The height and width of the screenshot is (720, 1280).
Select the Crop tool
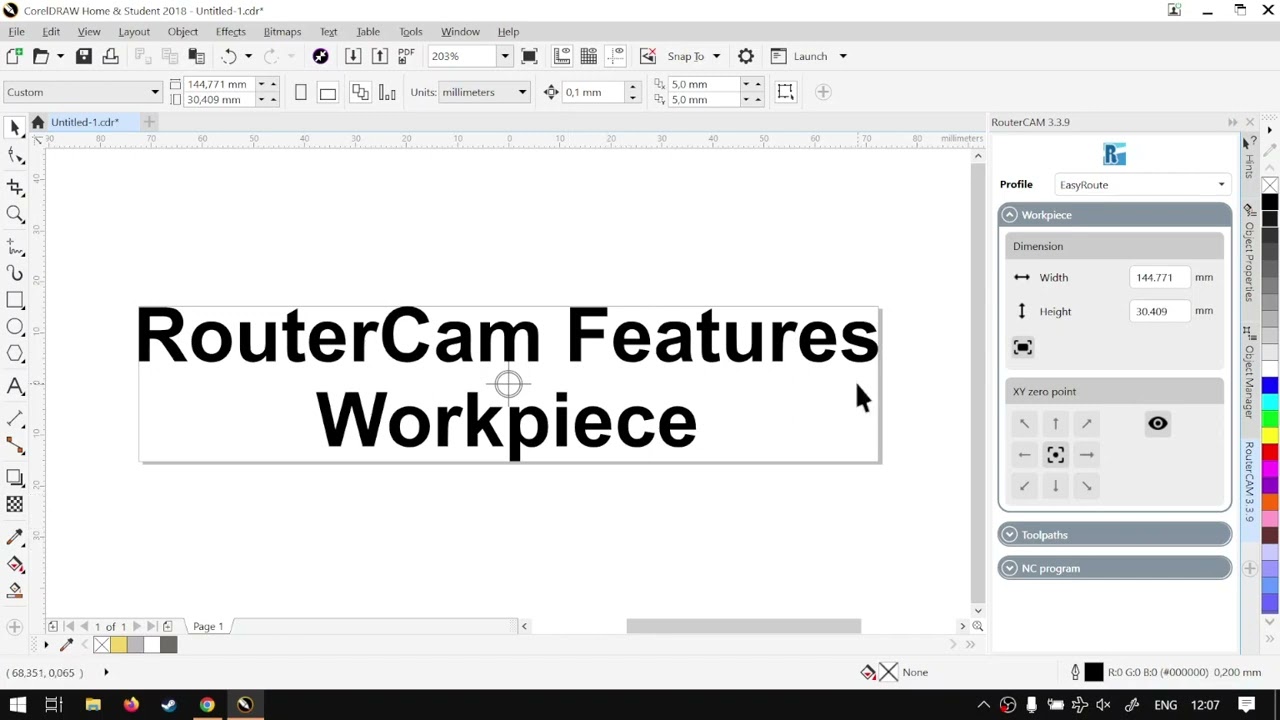15,186
